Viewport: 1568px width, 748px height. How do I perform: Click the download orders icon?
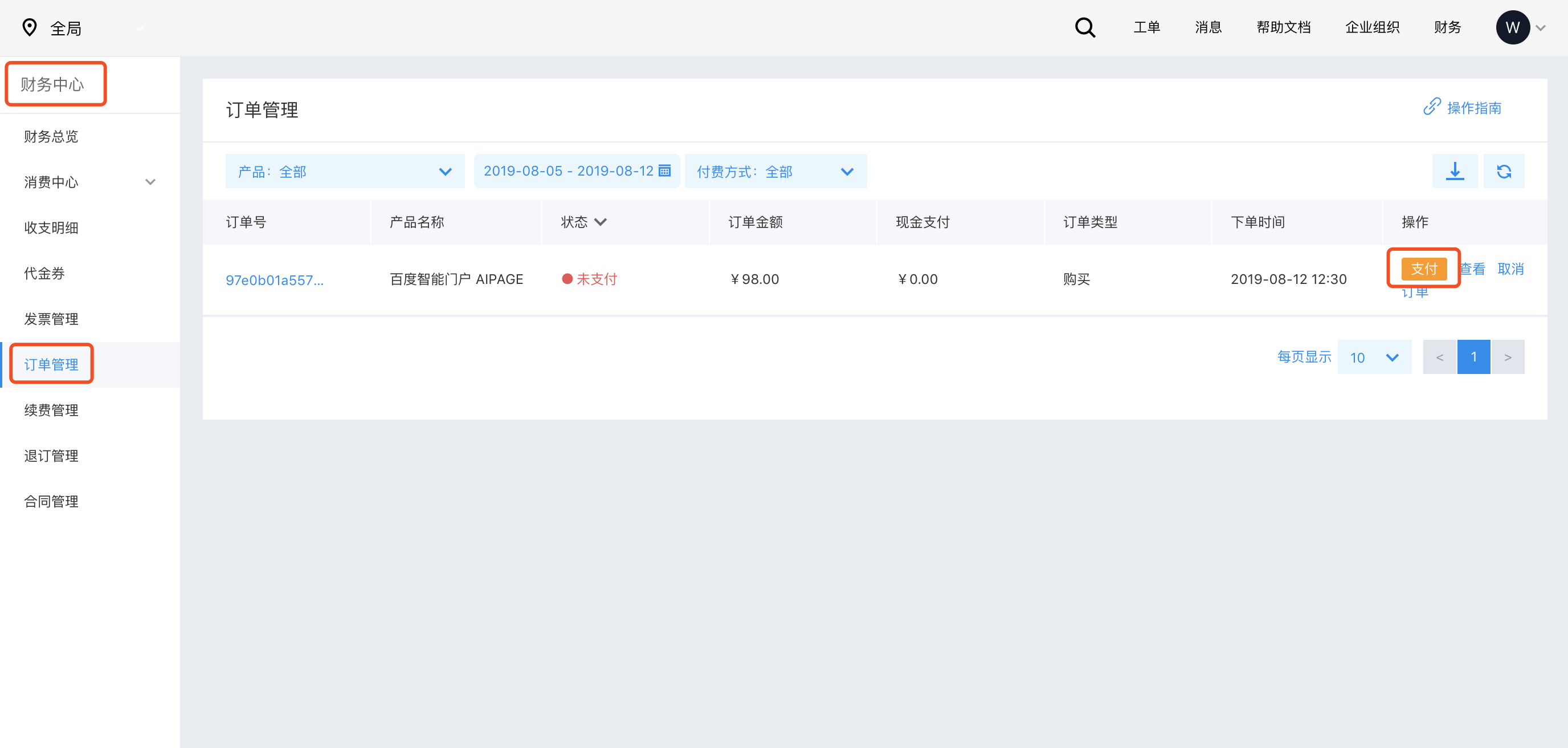click(x=1454, y=171)
